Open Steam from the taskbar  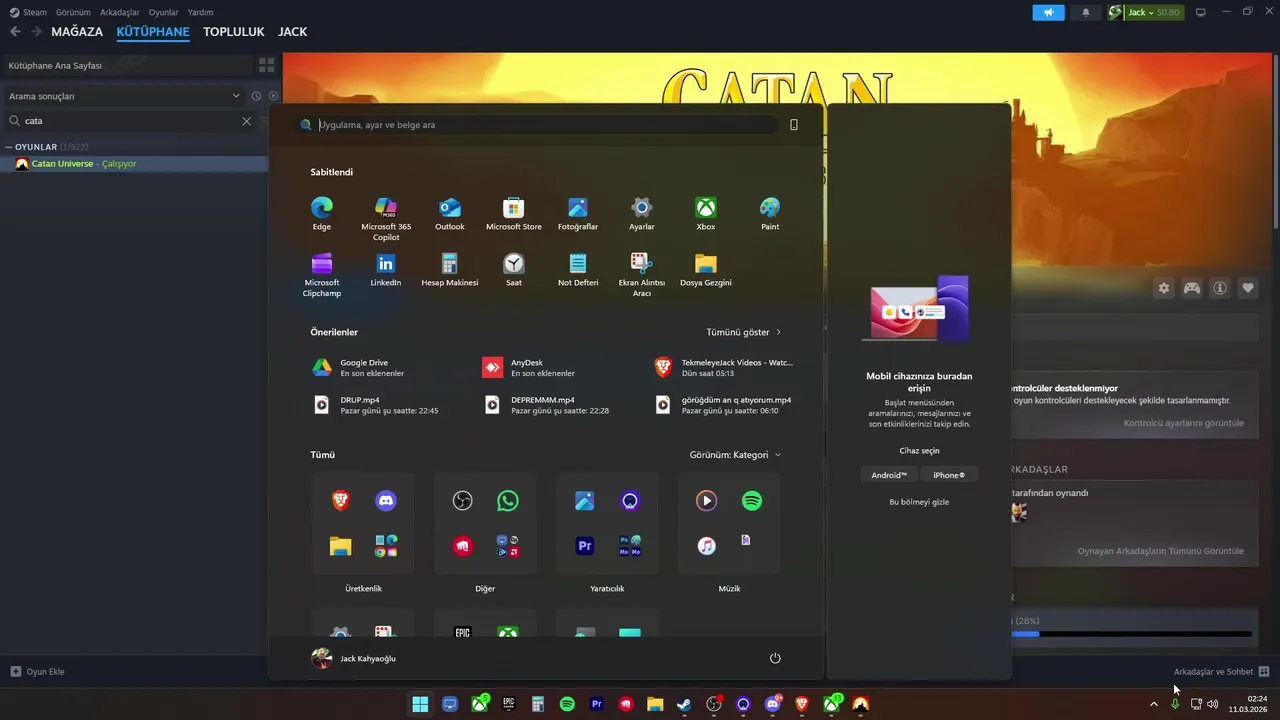[x=684, y=704]
